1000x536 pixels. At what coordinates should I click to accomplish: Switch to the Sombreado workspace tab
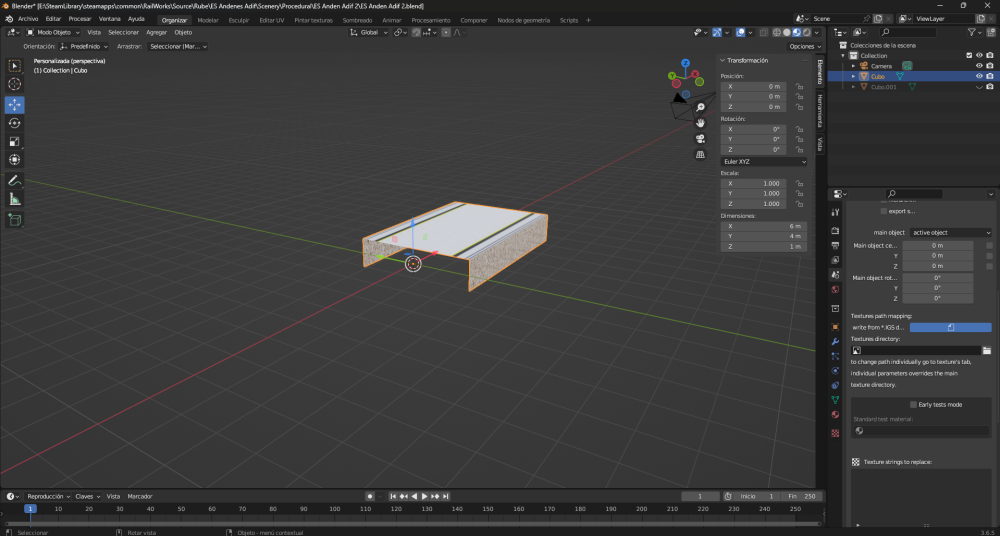tap(357, 20)
